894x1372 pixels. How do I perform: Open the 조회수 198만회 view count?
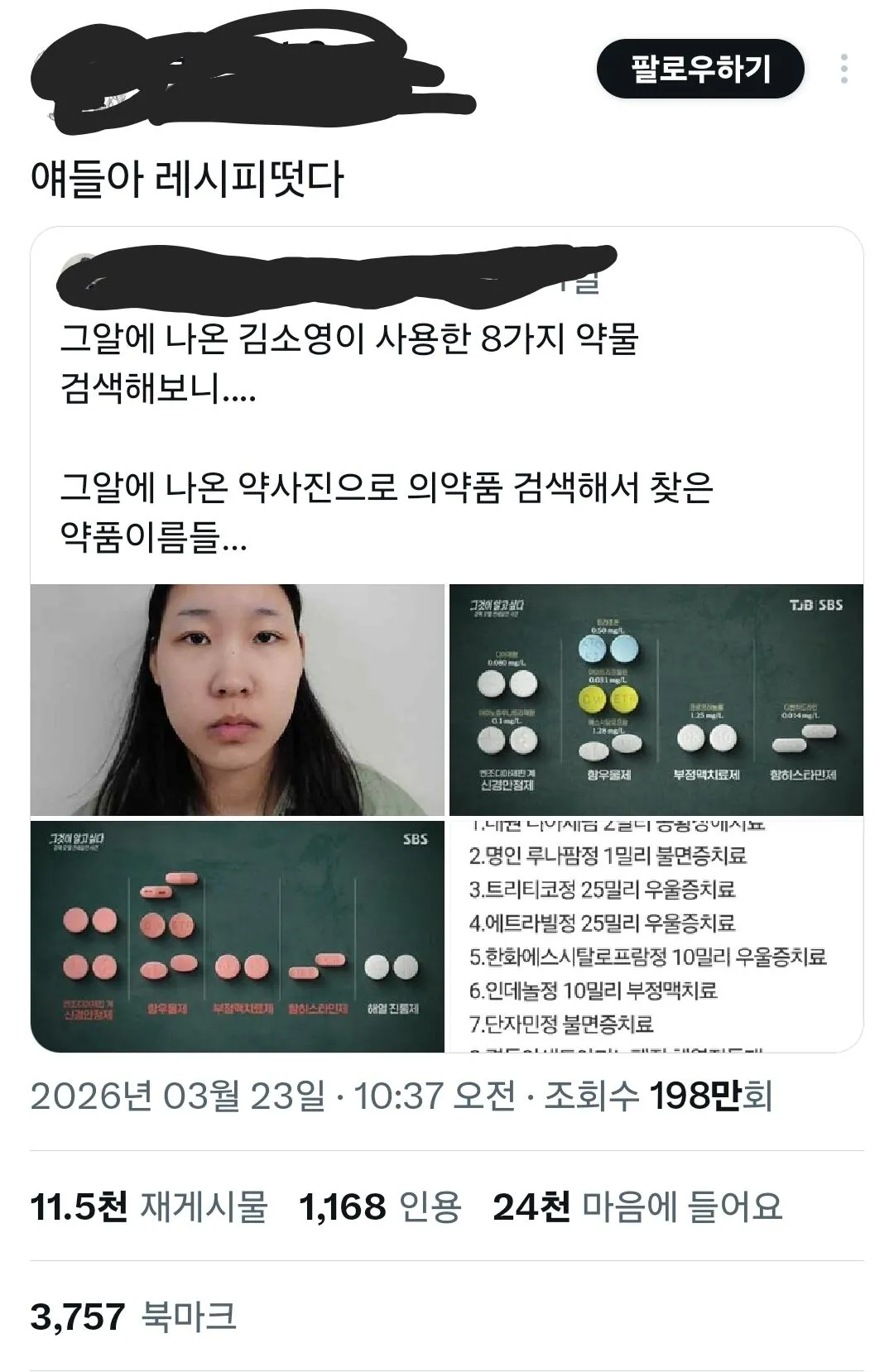click(x=658, y=1096)
